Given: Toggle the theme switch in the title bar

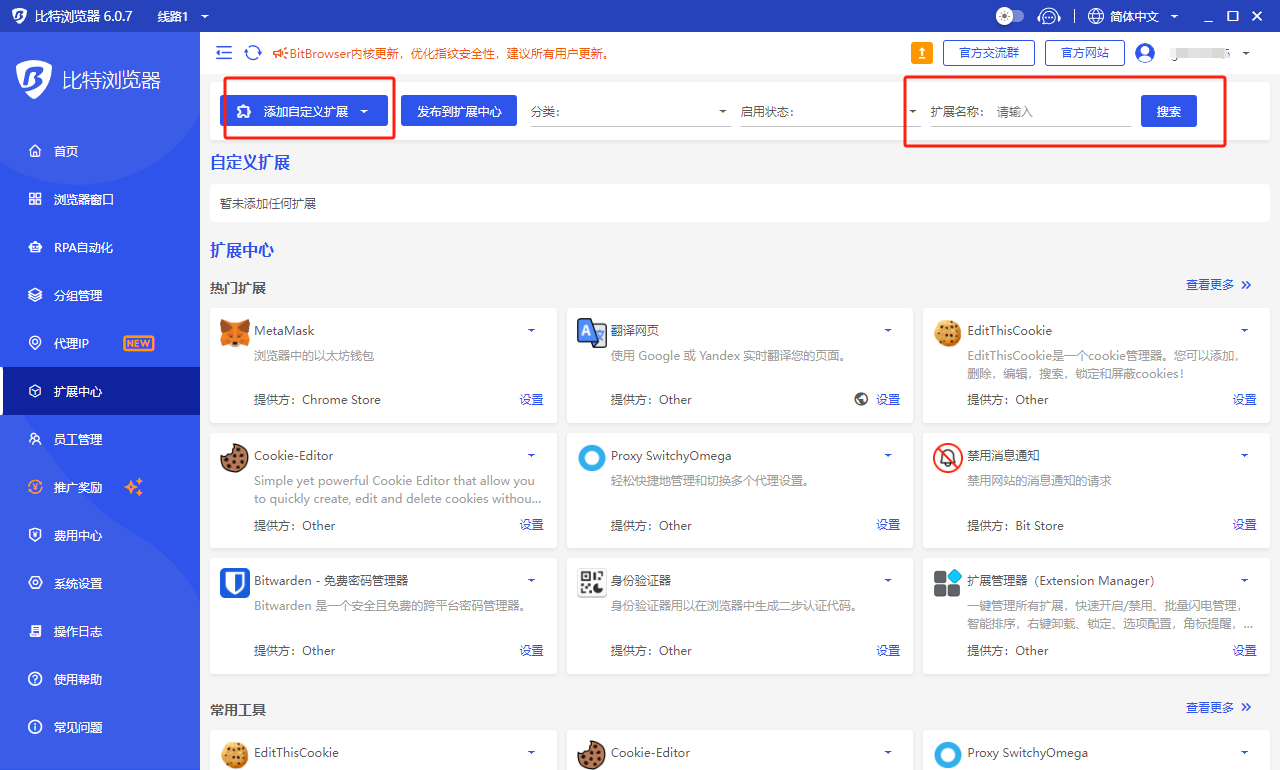Looking at the screenshot, I should [x=1010, y=16].
